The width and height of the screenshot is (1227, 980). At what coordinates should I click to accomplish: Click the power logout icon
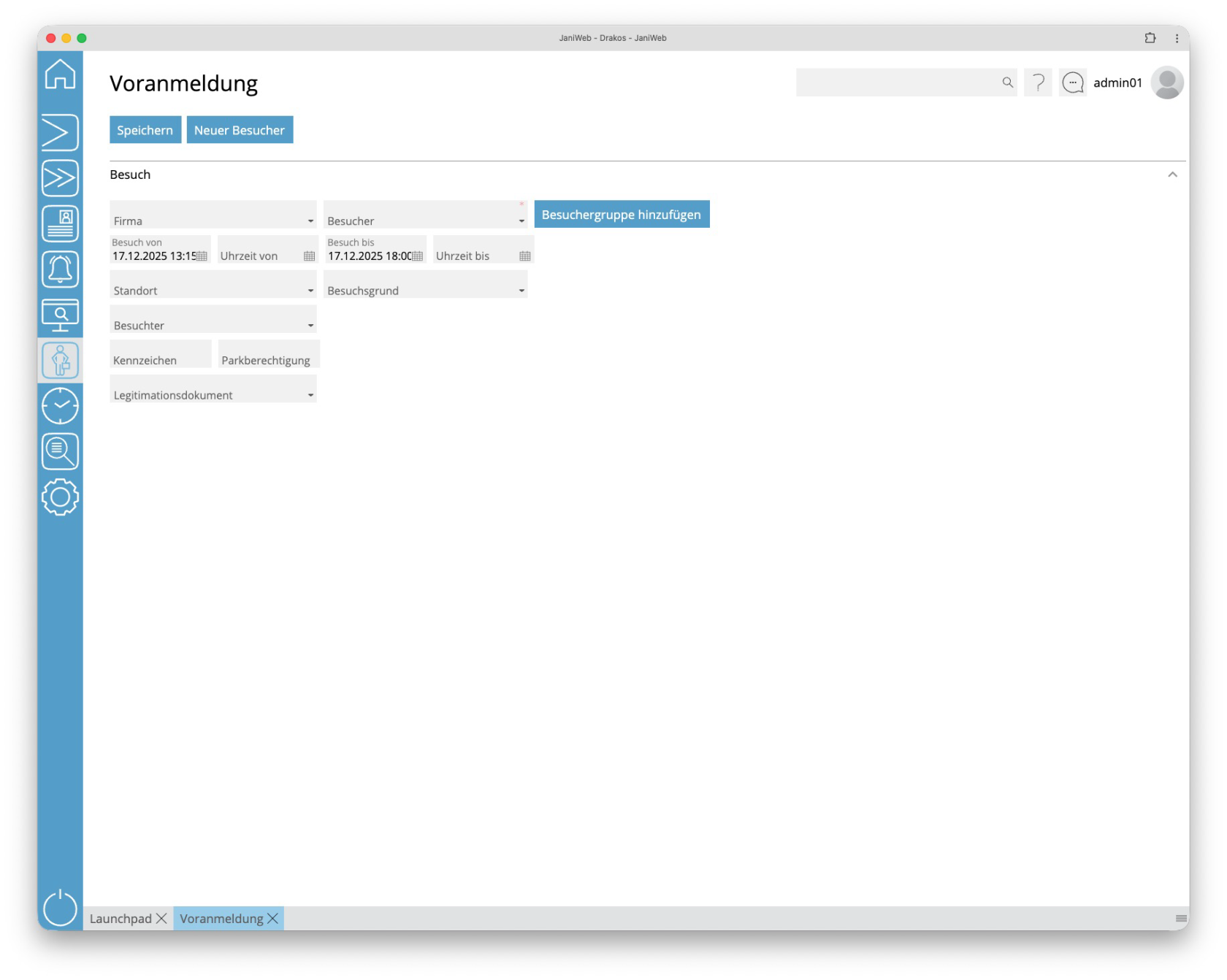point(60,908)
